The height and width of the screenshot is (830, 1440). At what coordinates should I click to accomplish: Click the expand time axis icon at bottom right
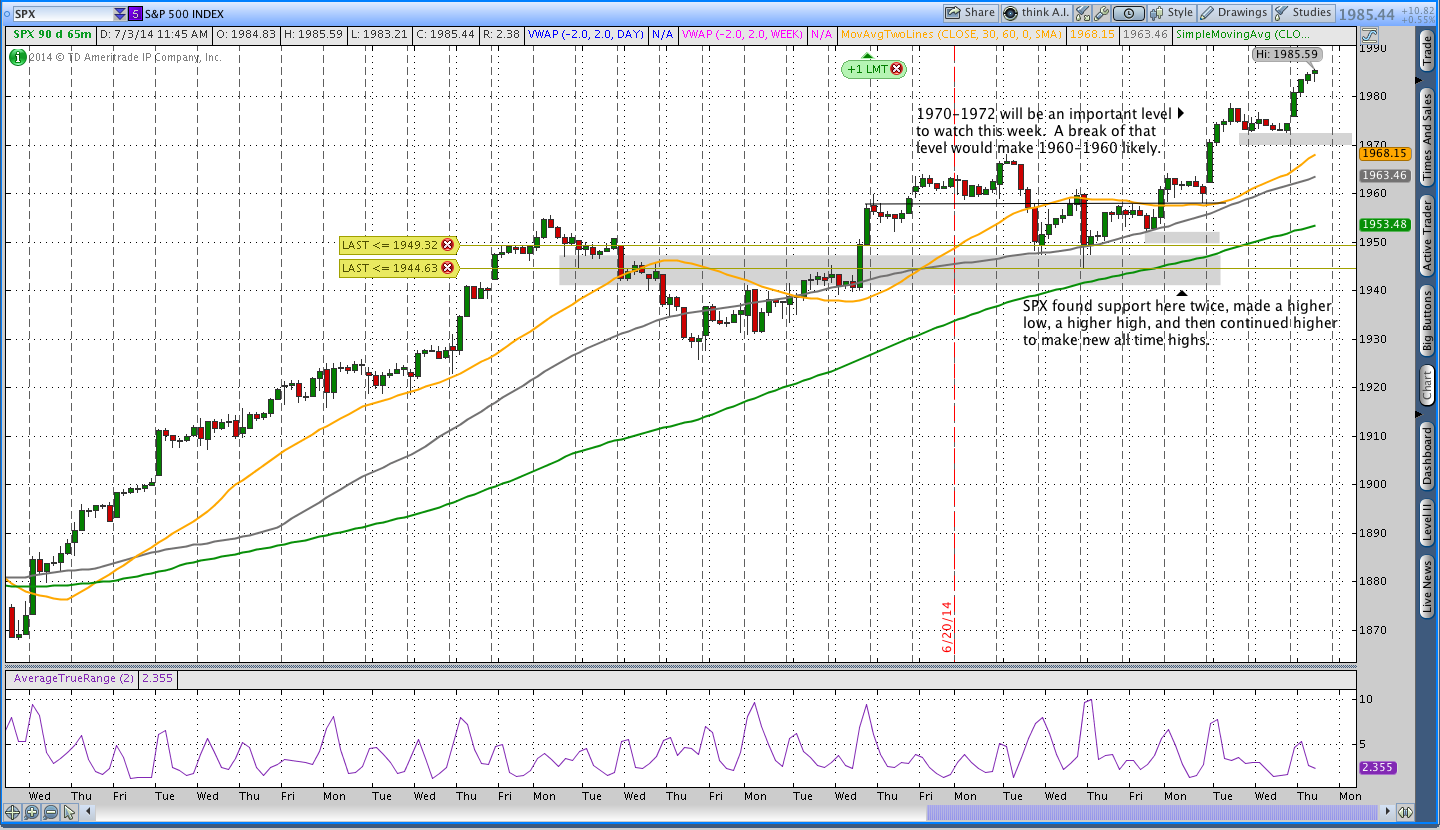[x=1405, y=812]
